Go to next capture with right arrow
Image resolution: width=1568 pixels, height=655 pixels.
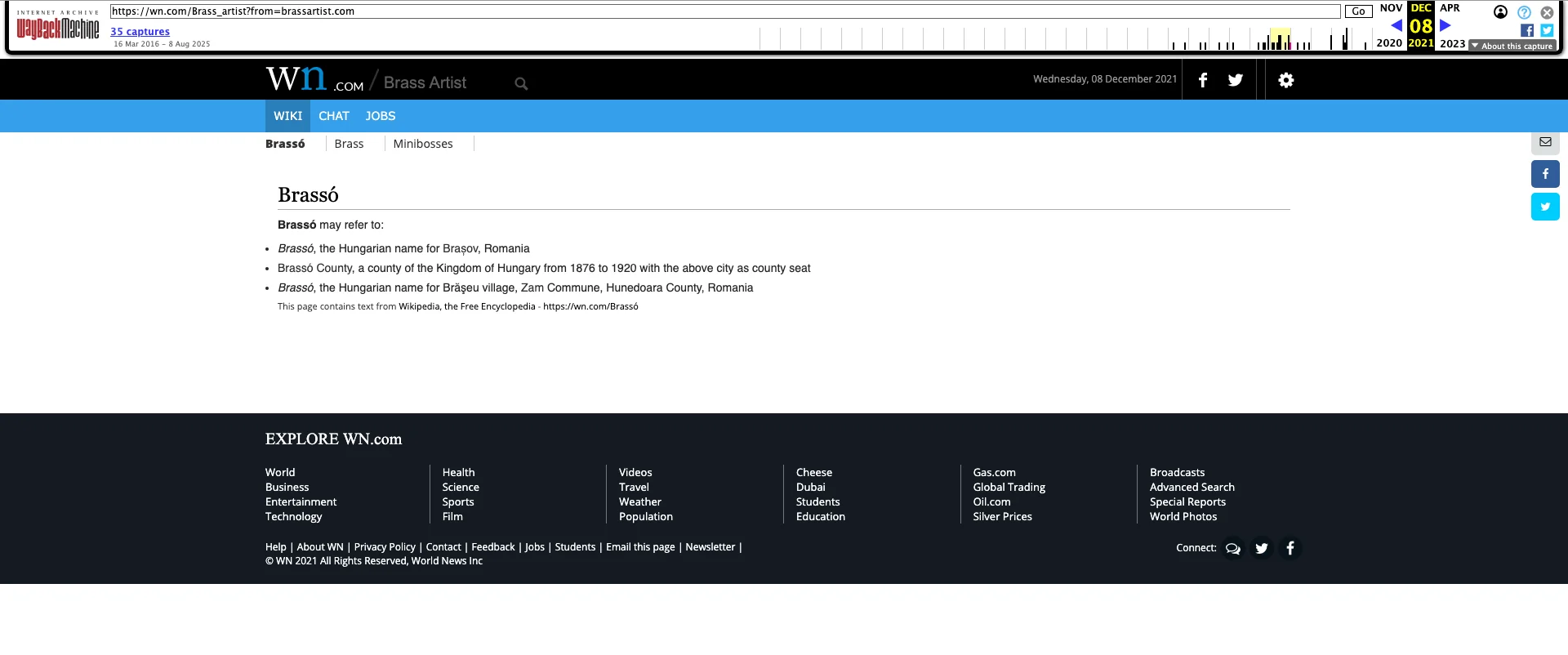tap(1445, 25)
